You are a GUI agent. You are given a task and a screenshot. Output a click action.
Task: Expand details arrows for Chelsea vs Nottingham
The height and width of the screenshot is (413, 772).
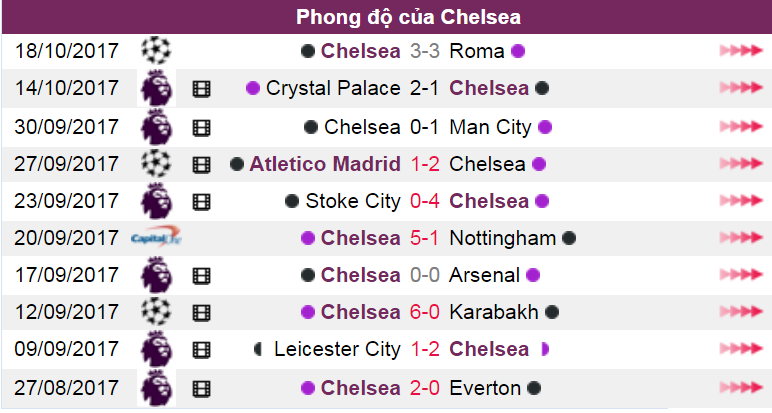tap(741, 237)
